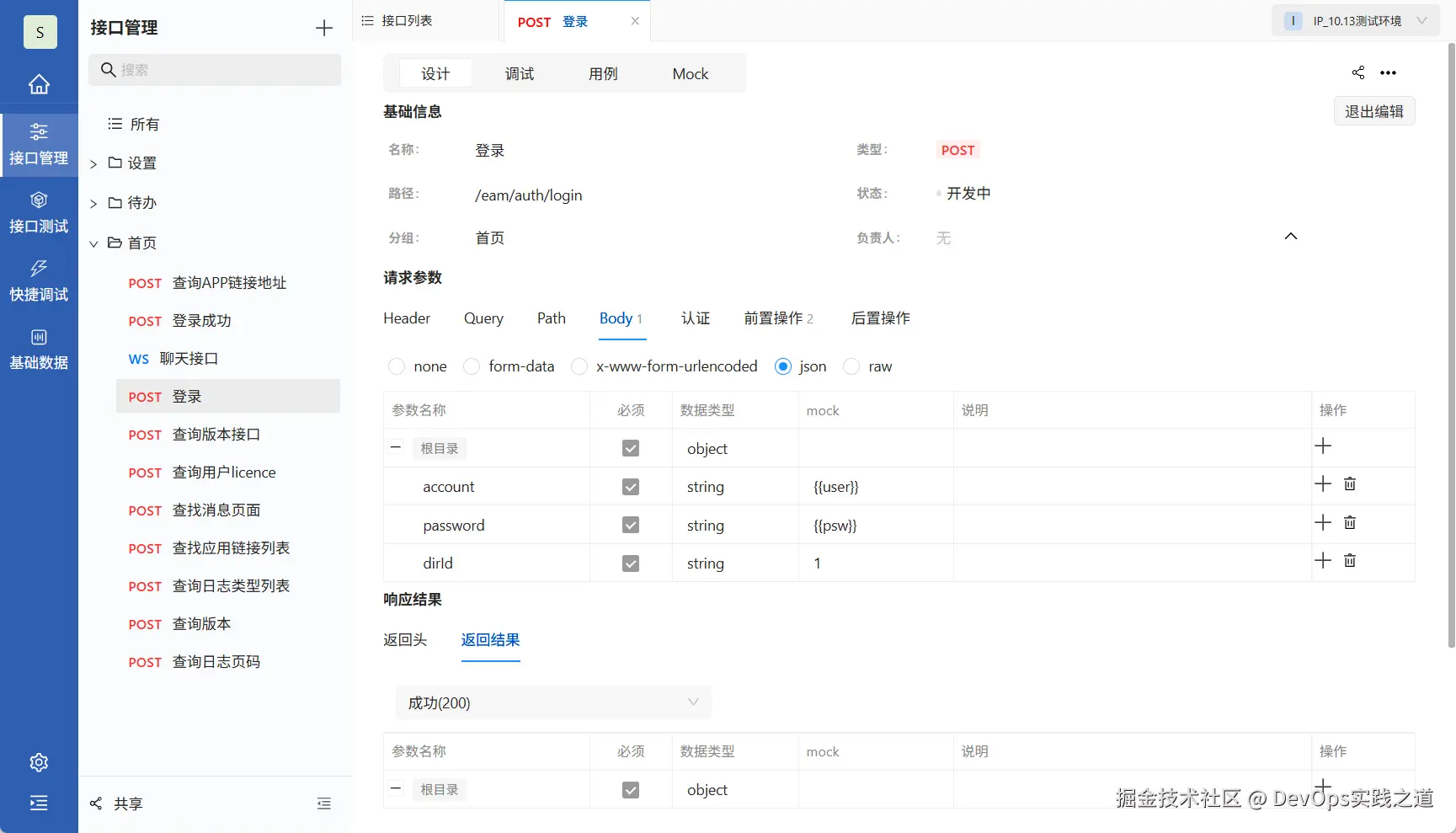Collapse response 根目录 with minus icon
This screenshot has width=1456, height=833.
(x=396, y=789)
